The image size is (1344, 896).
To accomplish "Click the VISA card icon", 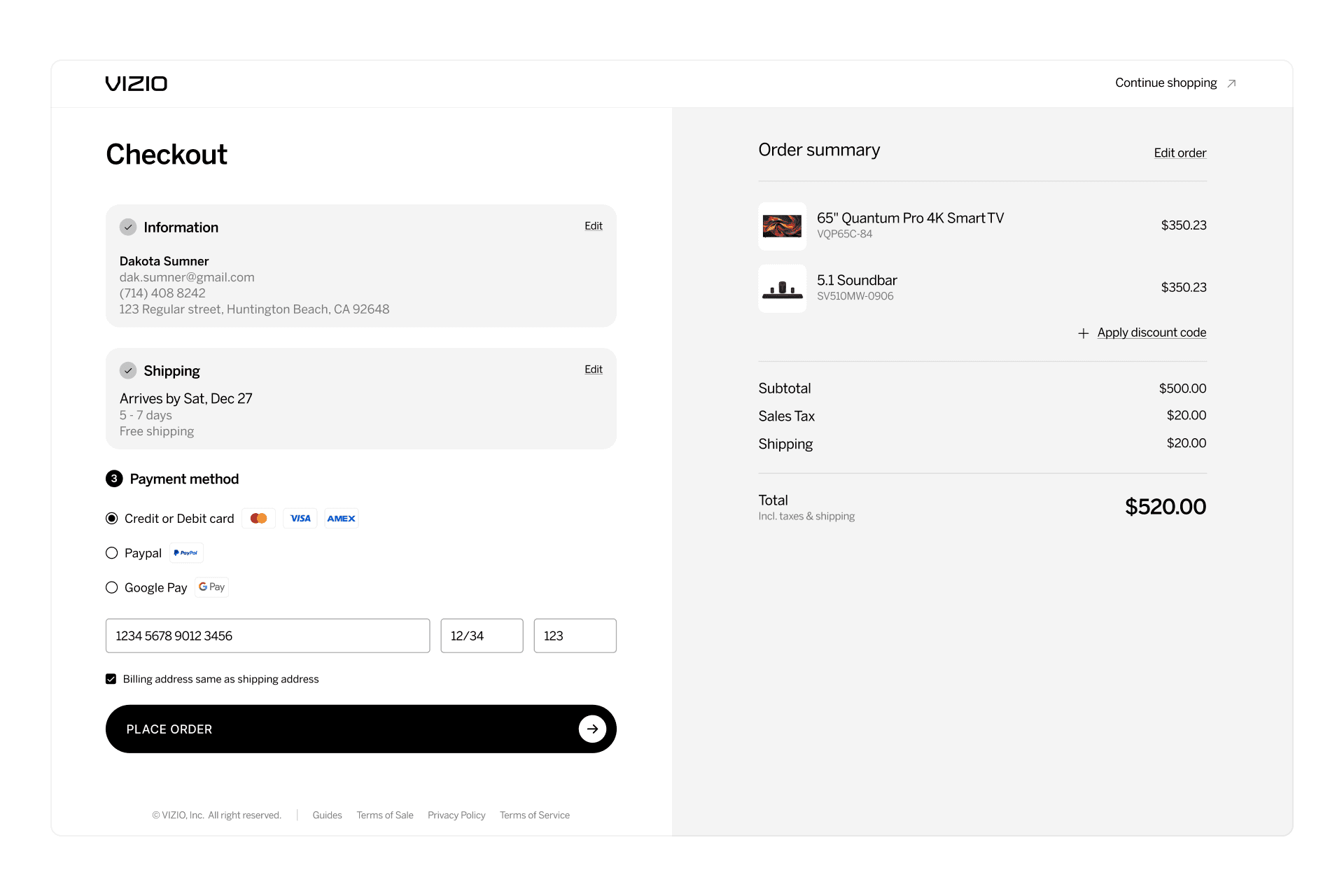I will [300, 519].
